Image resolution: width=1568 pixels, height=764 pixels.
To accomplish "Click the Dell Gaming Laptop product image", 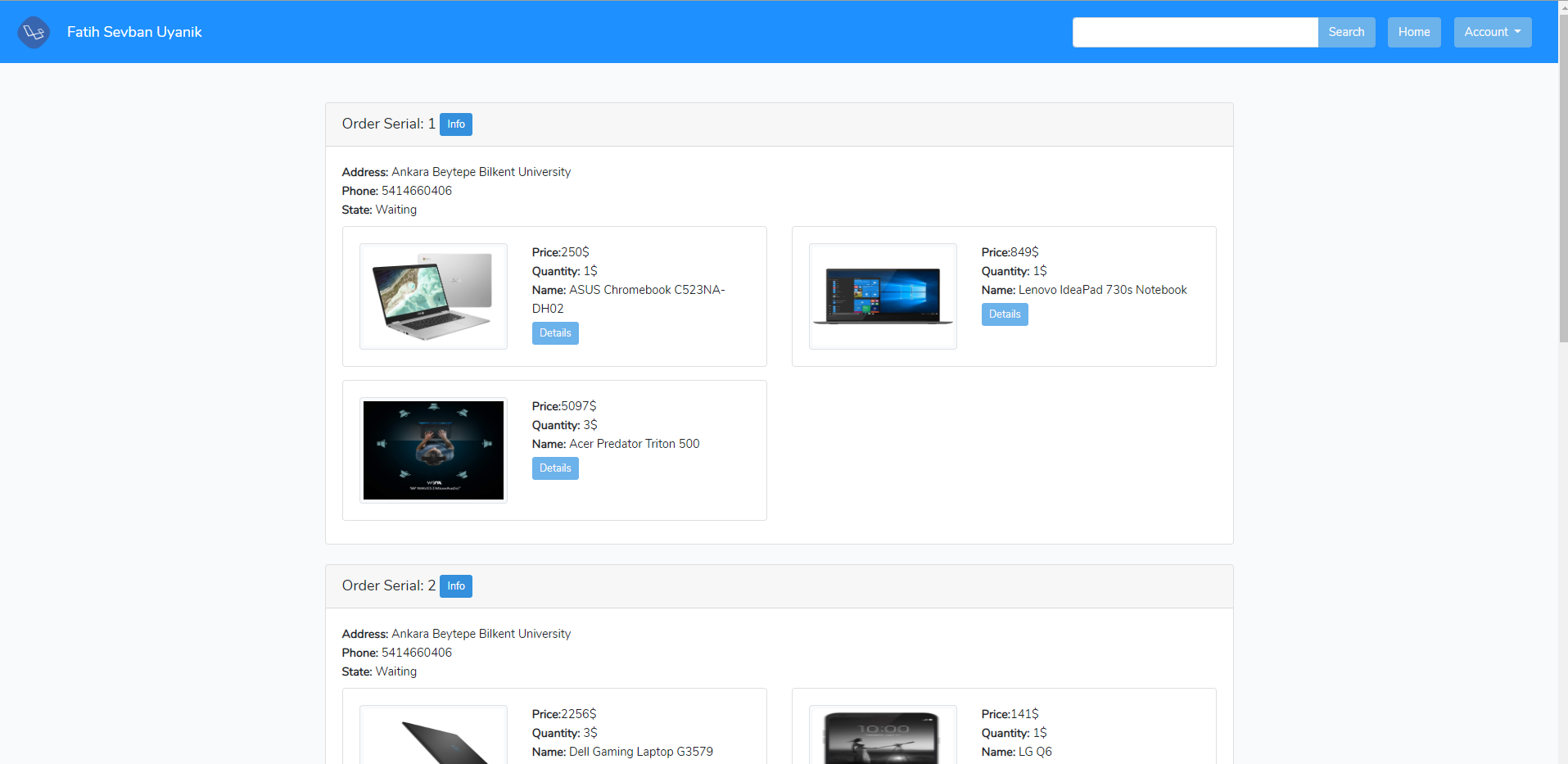I will tap(433, 735).
